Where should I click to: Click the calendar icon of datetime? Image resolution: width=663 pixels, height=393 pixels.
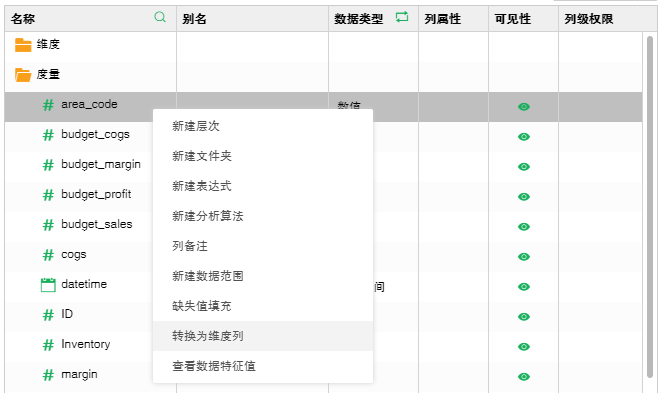pyautogui.click(x=48, y=285)
